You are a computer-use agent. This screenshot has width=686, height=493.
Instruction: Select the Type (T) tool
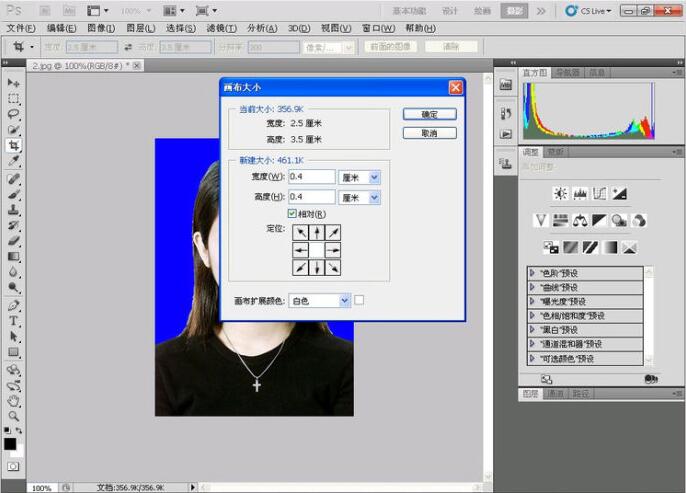(x=14, y=321)
